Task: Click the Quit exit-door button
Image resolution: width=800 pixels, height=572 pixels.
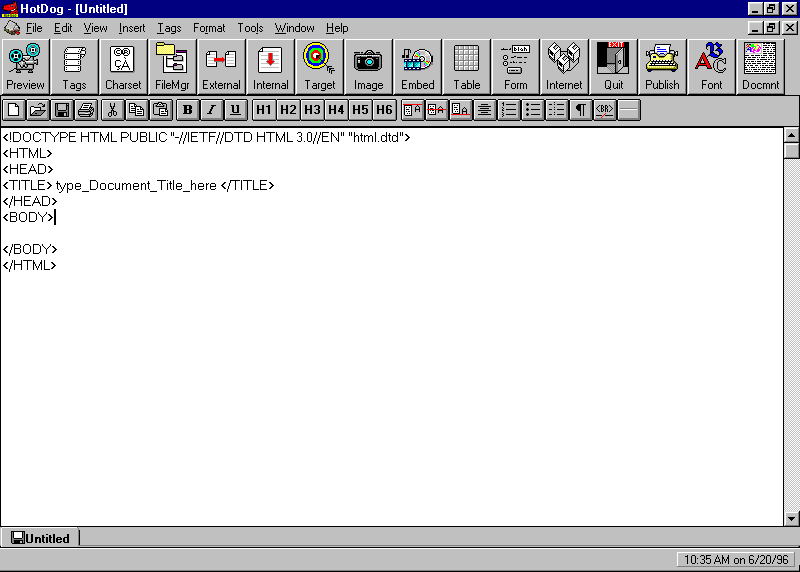Action: tap(613, 67)
